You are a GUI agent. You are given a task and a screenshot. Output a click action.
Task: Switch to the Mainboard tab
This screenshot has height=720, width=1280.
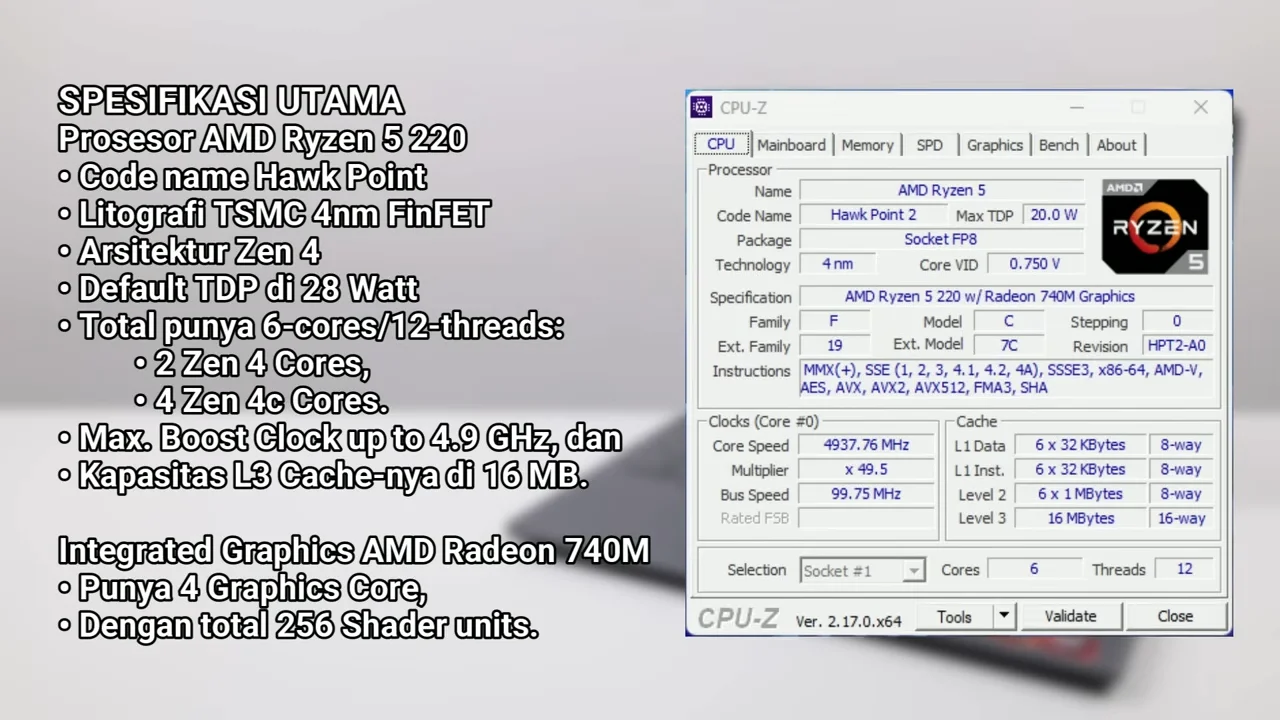pos(791,145)
